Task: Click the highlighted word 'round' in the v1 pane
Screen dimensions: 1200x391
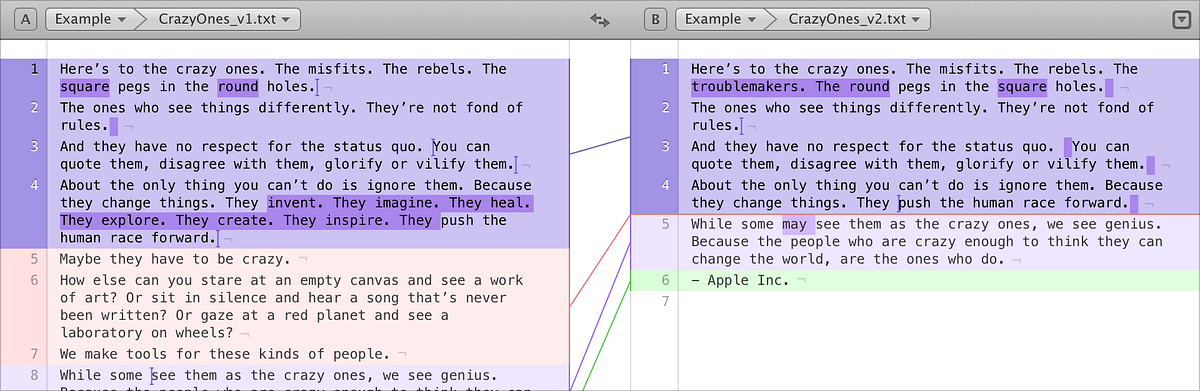Action: click(x=238, y=87)
